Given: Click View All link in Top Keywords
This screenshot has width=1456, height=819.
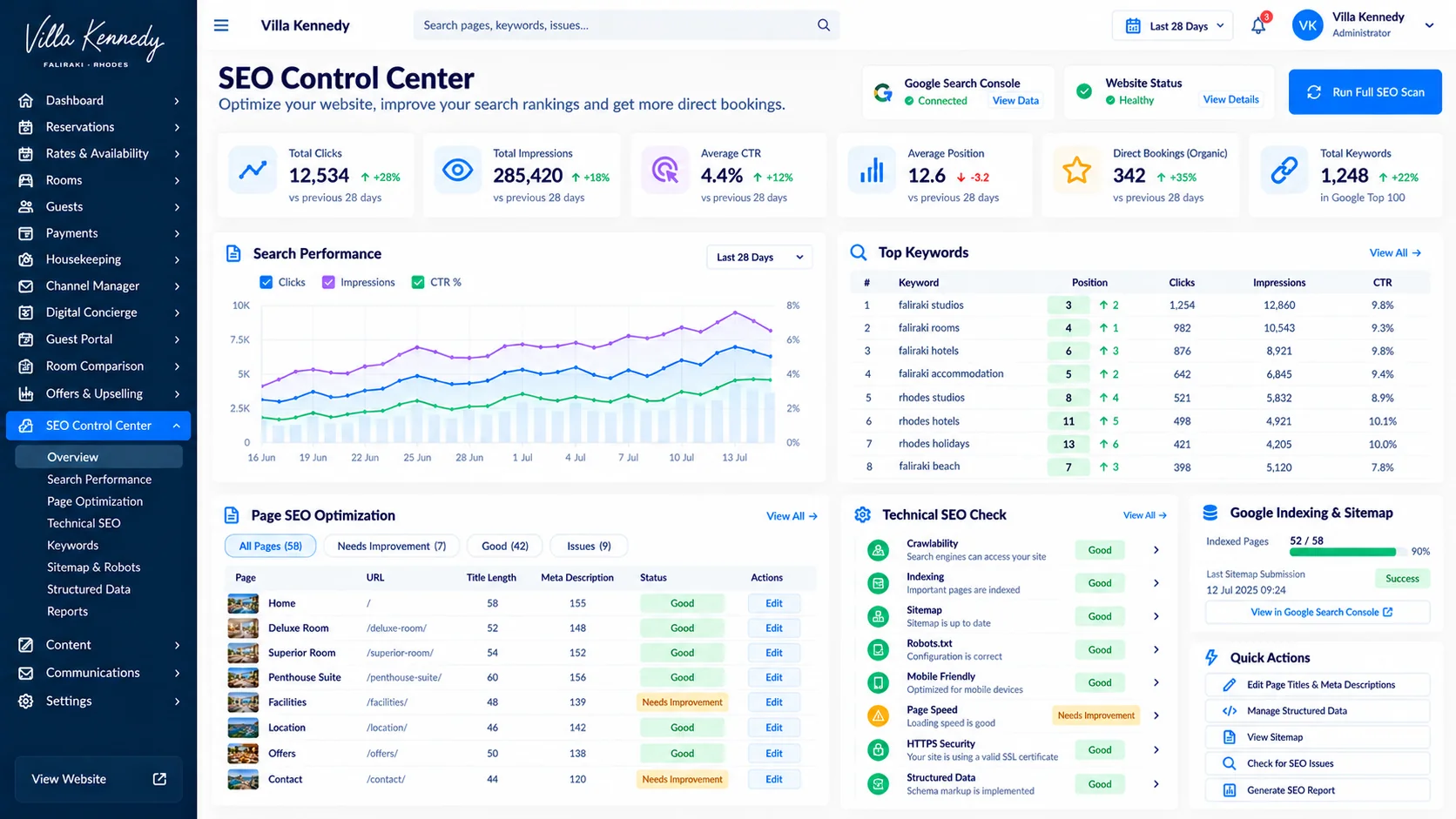Looking at the screenshot, I should (x=1395, y=252).
